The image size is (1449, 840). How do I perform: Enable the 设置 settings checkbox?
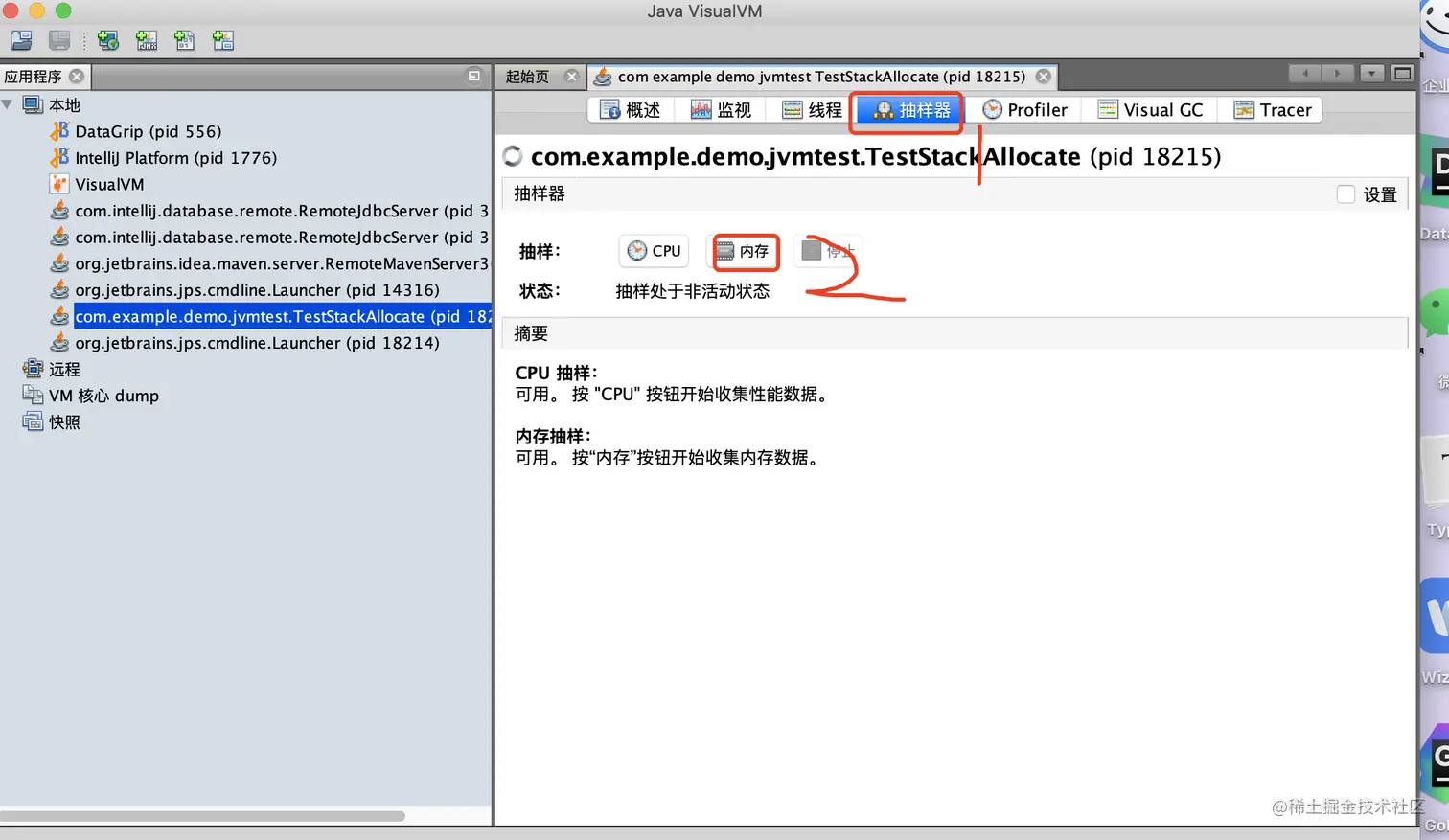click(1345, 194)
